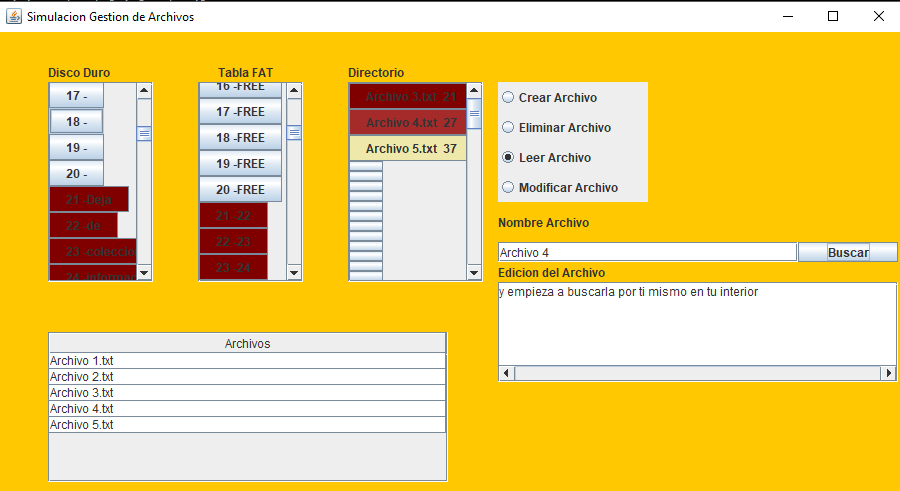Viewport: 900px width, 491px height.
Task: Click the Archivos table column header
Action: [x=247, y=343]
